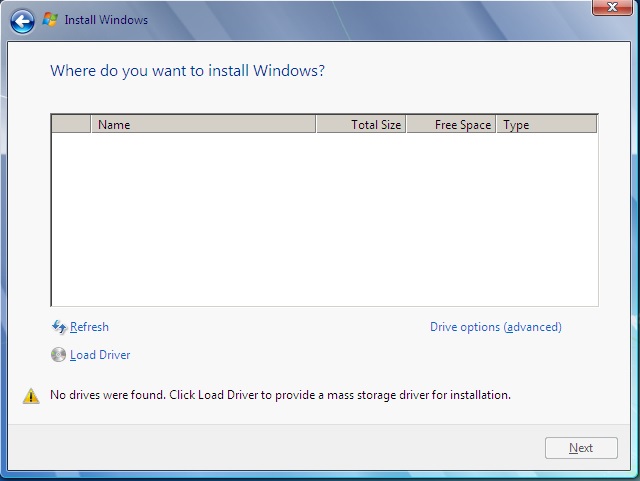Click the Windows logo in title bar
Screen dimensions: 640x481
point(50,19)
